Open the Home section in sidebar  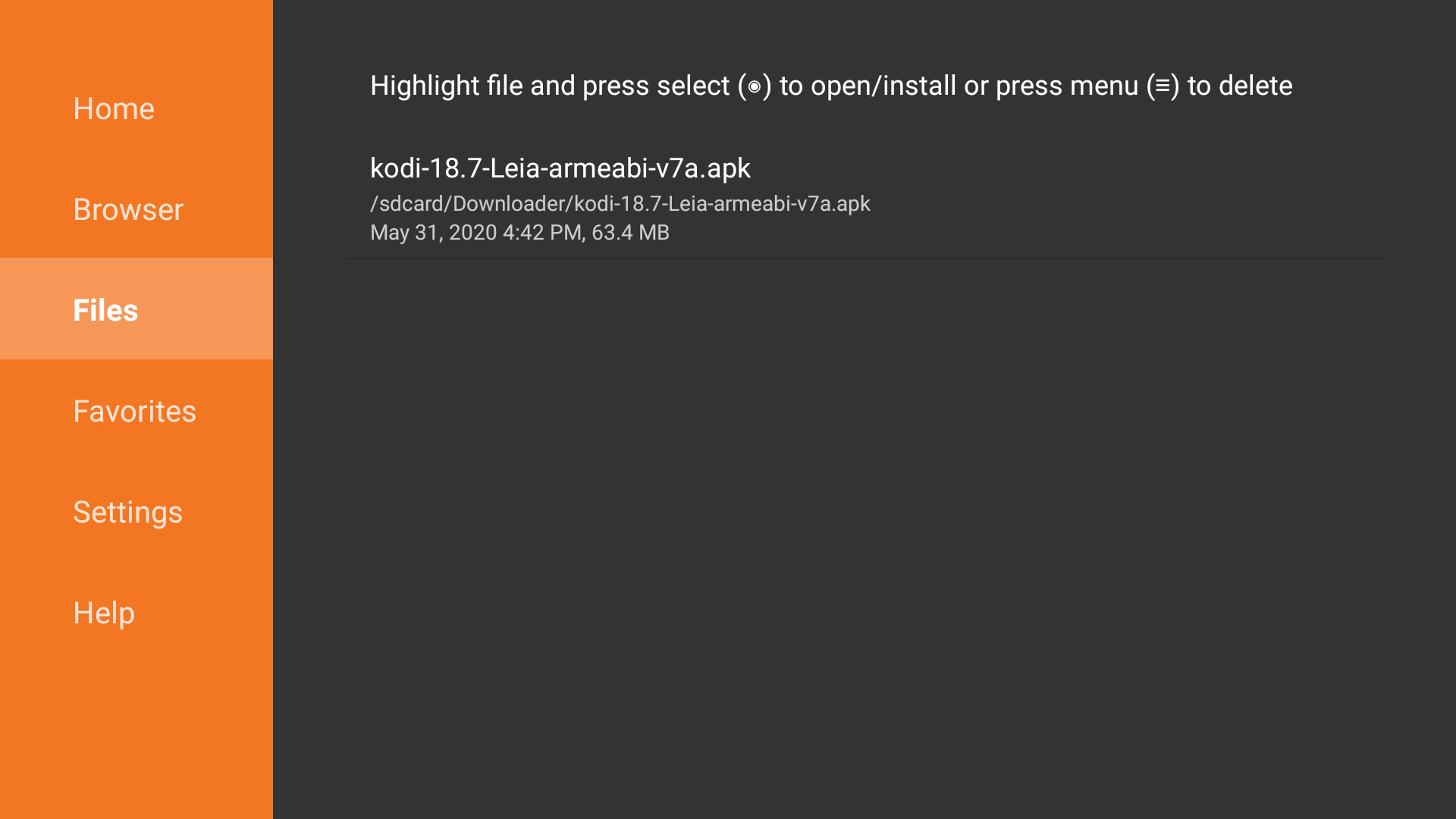point(114,108)
